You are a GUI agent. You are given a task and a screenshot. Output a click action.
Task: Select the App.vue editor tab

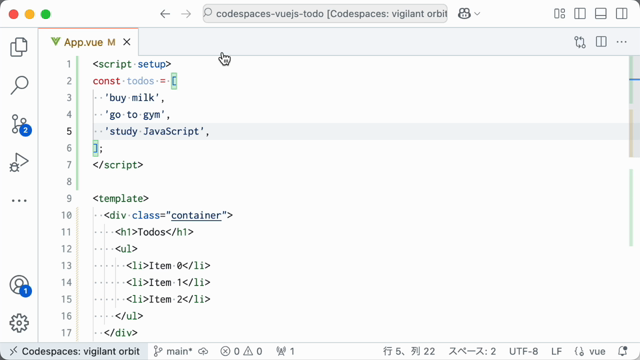click(83, 42)
